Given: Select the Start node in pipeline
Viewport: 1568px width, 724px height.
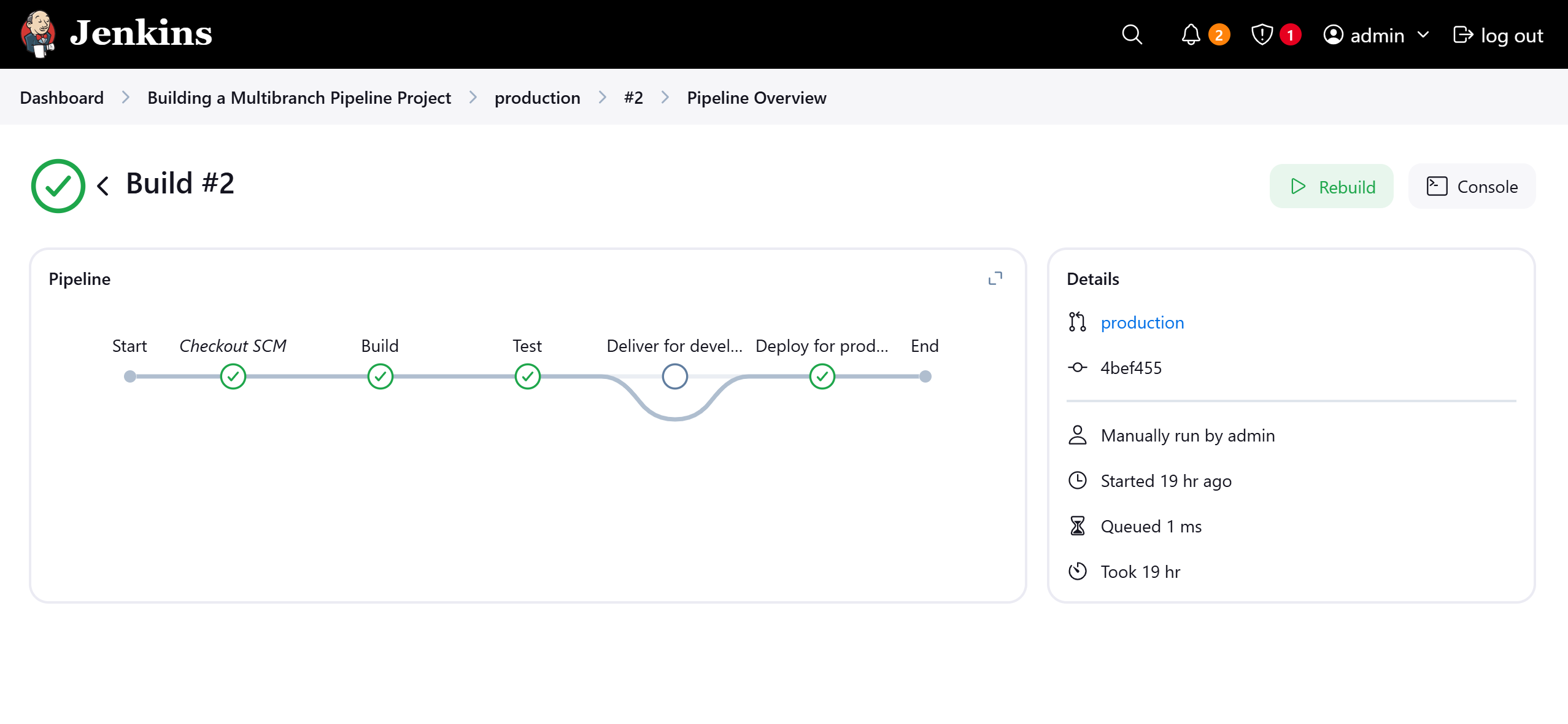Looking at the screenshot, I should click(129, 376).
